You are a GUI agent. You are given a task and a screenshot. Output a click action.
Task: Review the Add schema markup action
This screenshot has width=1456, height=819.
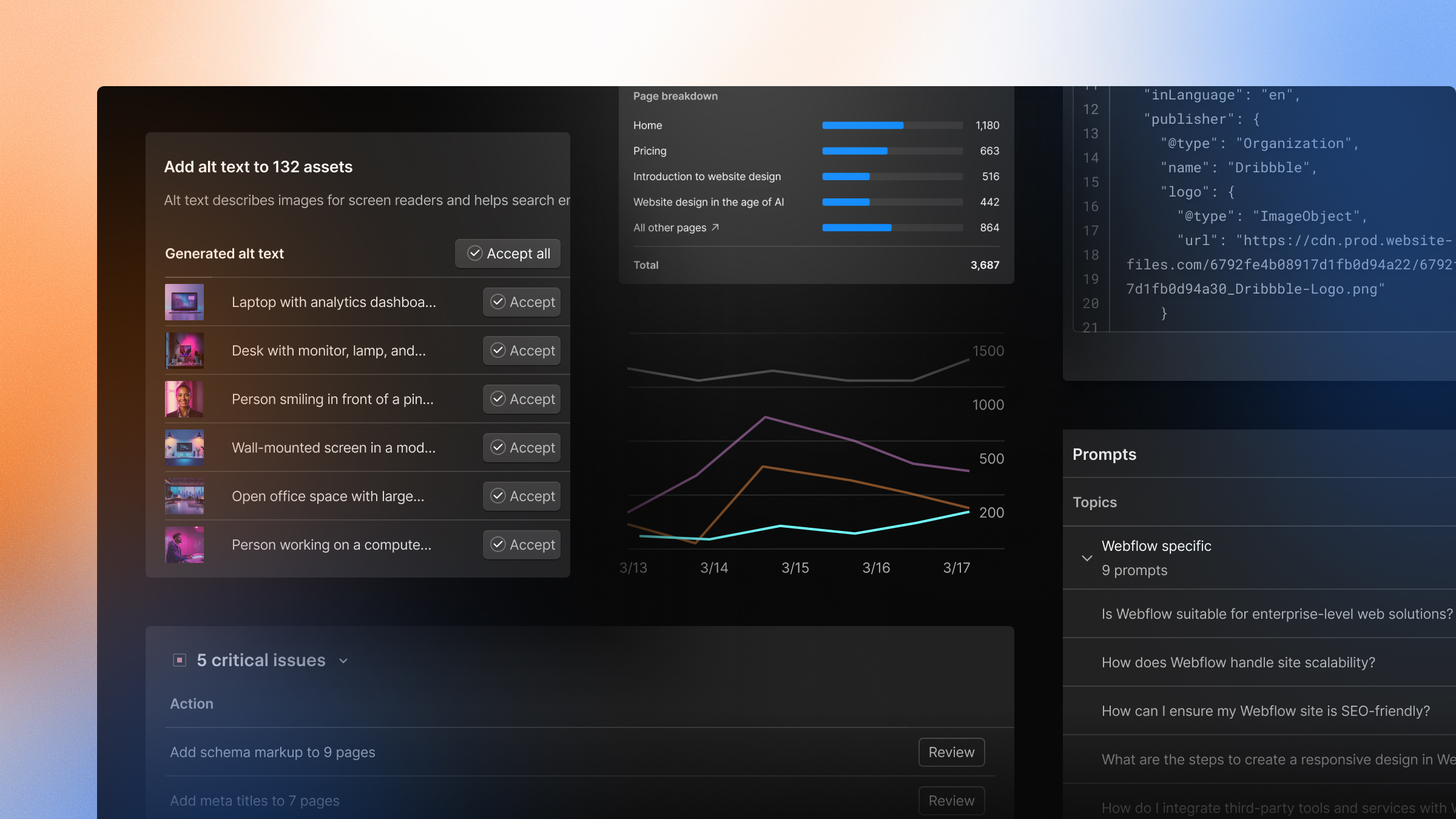(951, 752)
